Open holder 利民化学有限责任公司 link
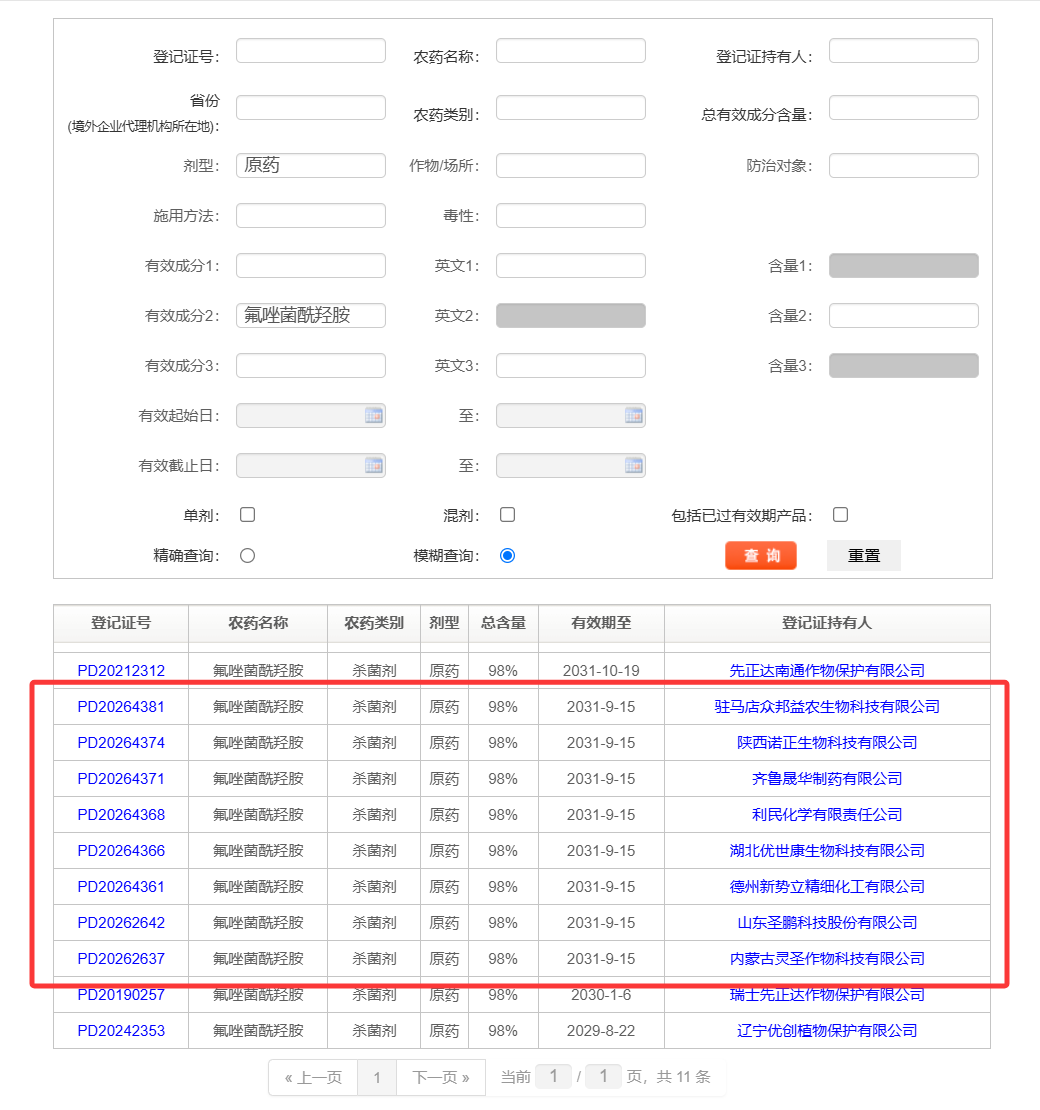Screen dimensions: 1040x1110 pos(827,815)
